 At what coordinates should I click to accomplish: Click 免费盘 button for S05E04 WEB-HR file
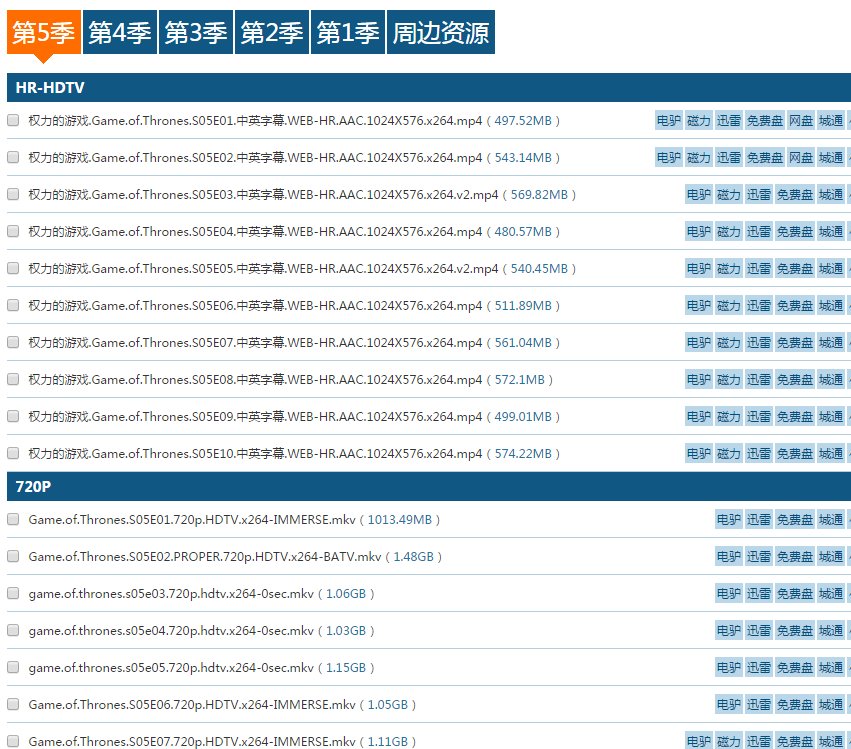point(795,232)
